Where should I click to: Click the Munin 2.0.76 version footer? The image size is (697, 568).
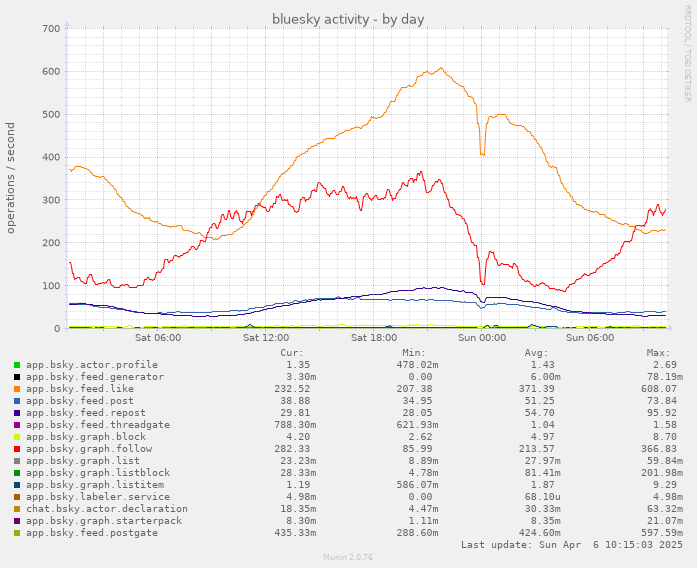click(348, 558)
